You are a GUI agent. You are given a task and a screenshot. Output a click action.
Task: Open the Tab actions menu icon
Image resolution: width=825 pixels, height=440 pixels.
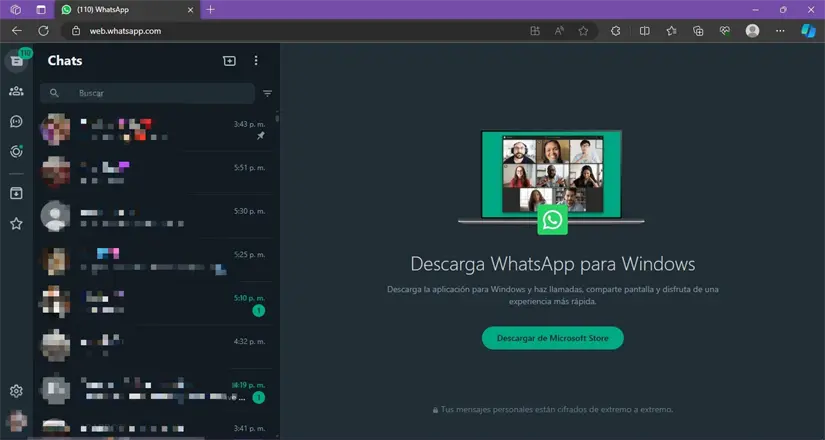(x=41, y=9)
